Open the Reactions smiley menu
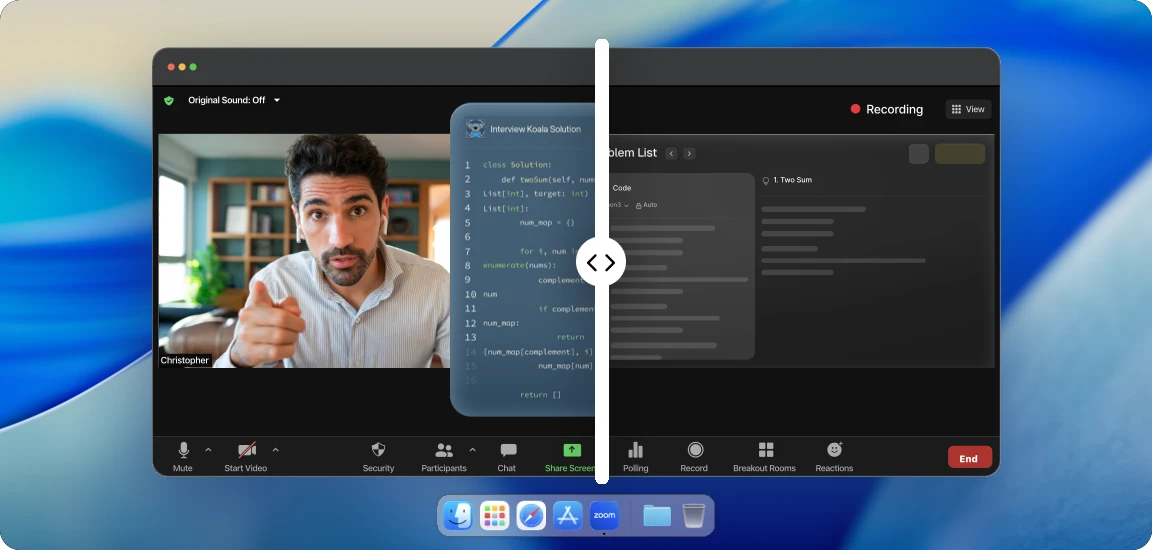Viewport: 1152px width, 550px height. (834, 457)
